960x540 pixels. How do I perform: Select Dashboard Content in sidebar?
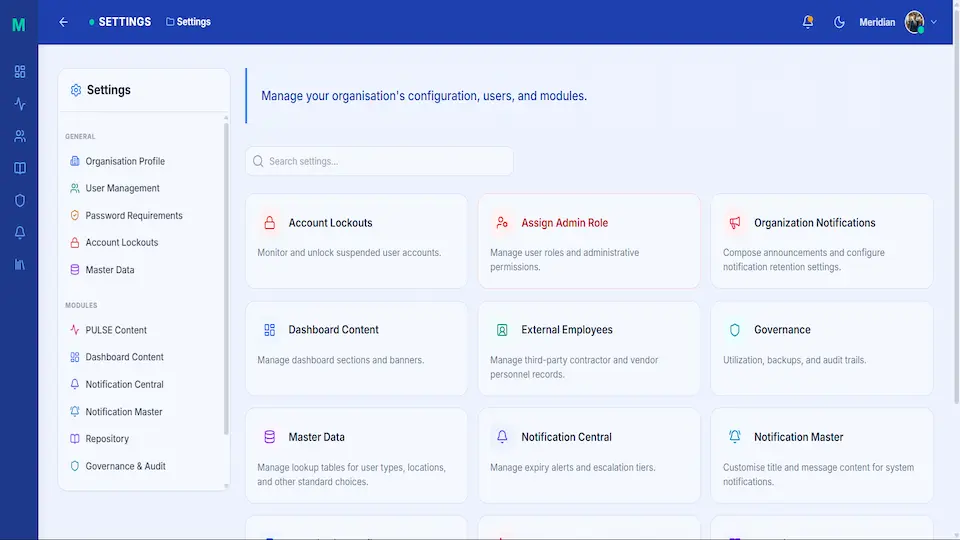point(143,357)
